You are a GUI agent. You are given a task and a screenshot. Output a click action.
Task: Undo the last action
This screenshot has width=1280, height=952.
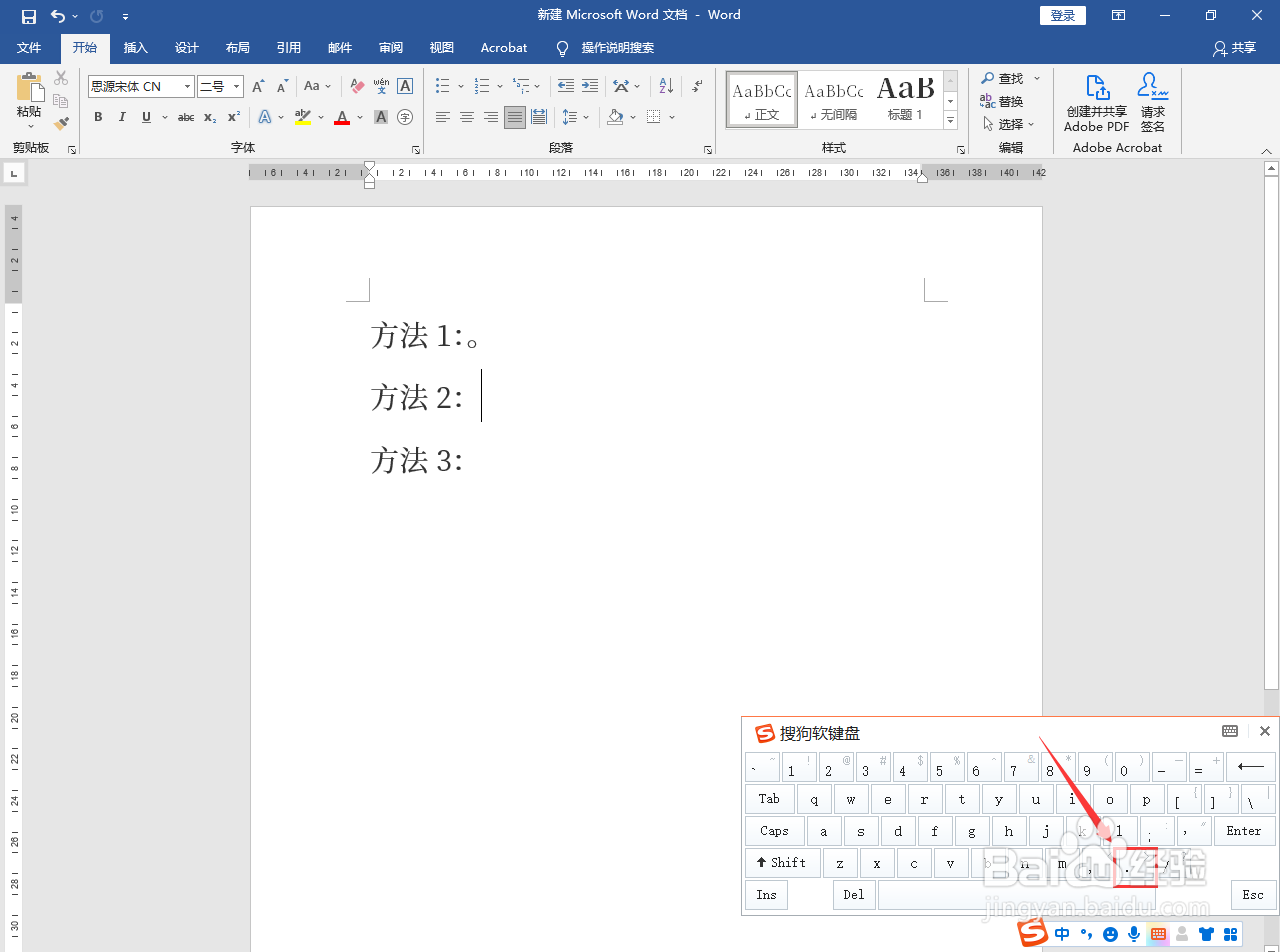click(x=58, y=16)
